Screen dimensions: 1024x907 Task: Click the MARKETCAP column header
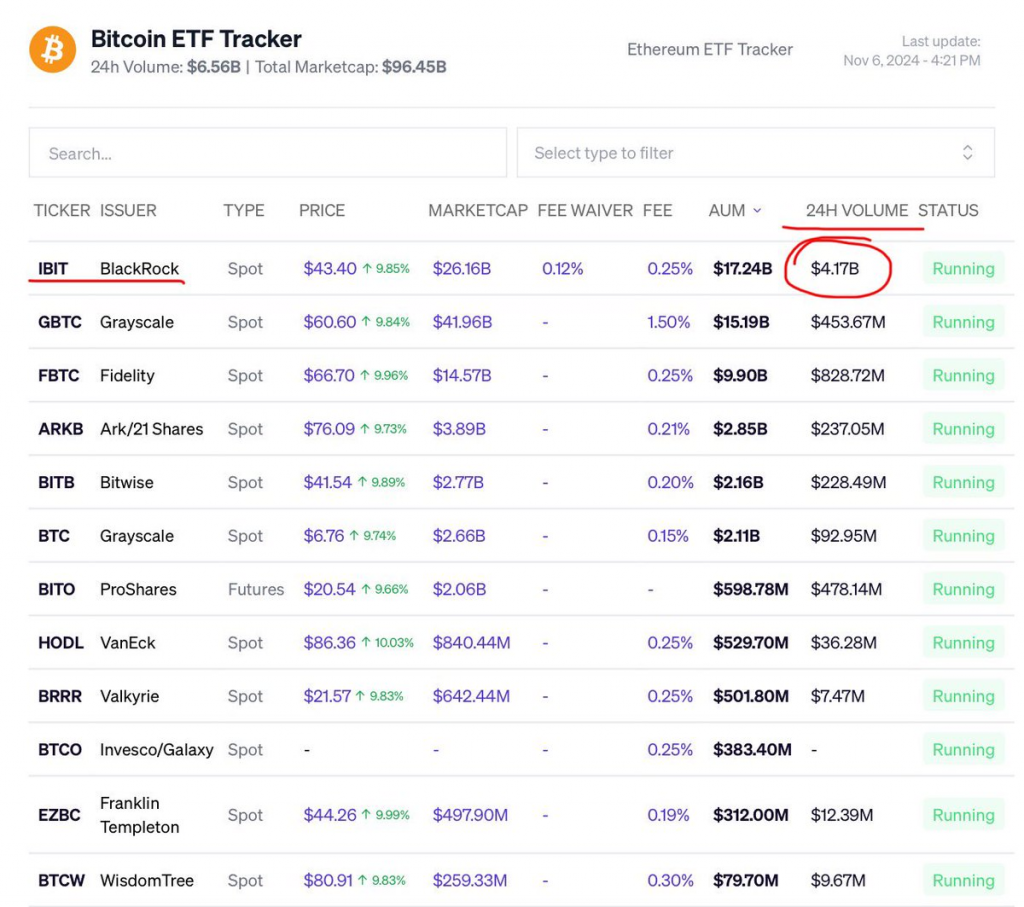[477, 211]
